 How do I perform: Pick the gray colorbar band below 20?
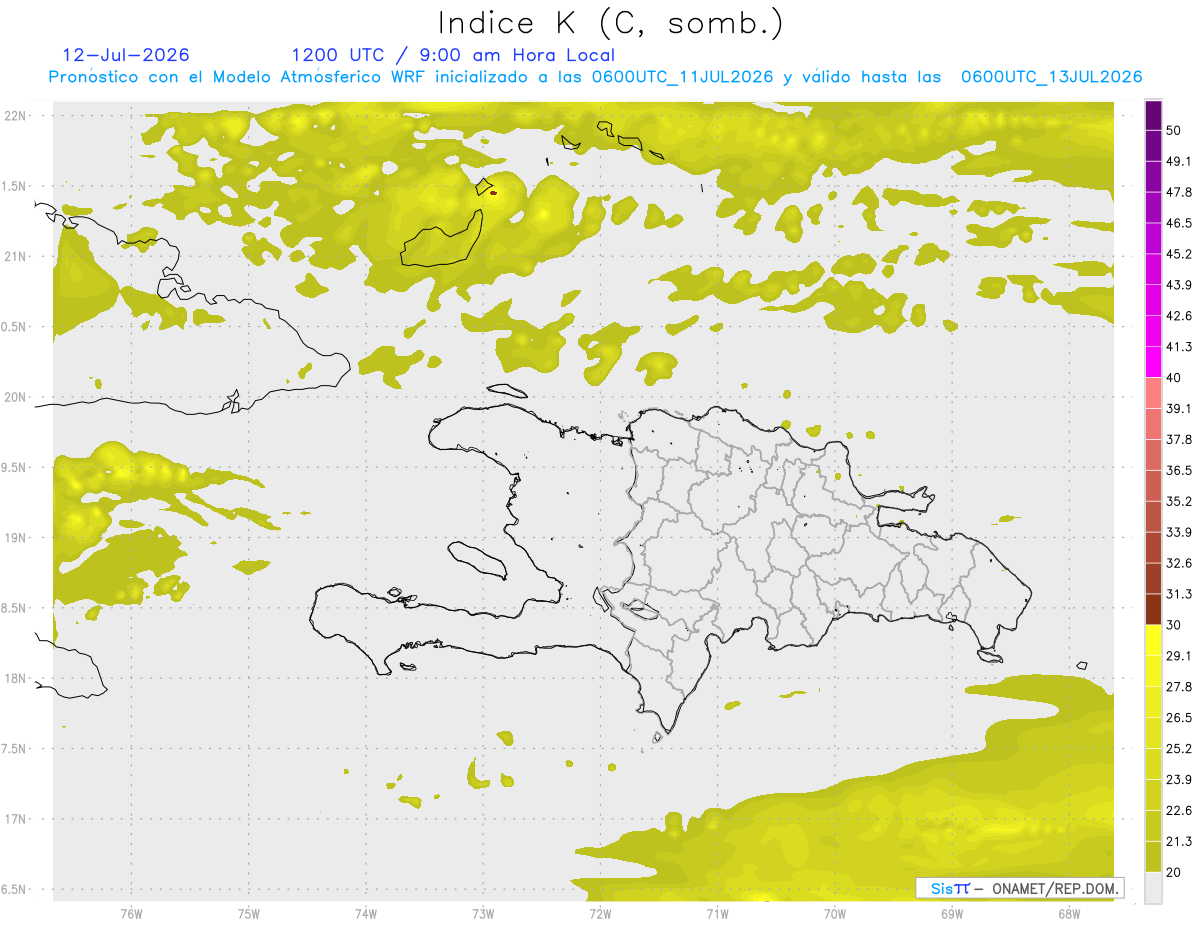pos(1153,888)
